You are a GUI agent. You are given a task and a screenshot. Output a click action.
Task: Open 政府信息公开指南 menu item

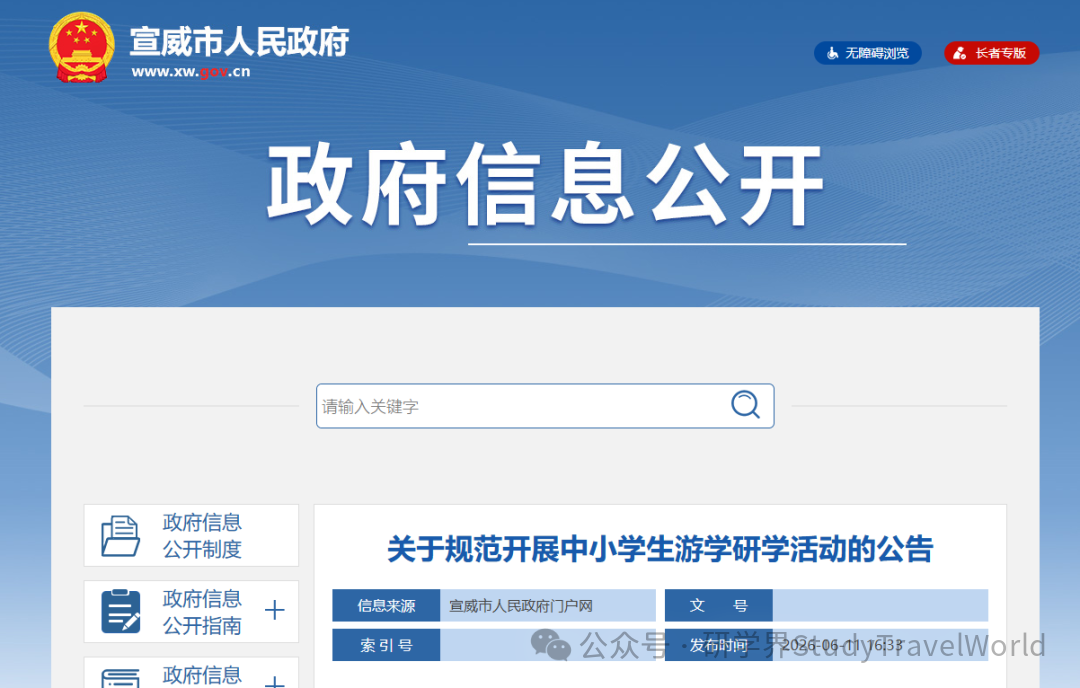point(191,612)
